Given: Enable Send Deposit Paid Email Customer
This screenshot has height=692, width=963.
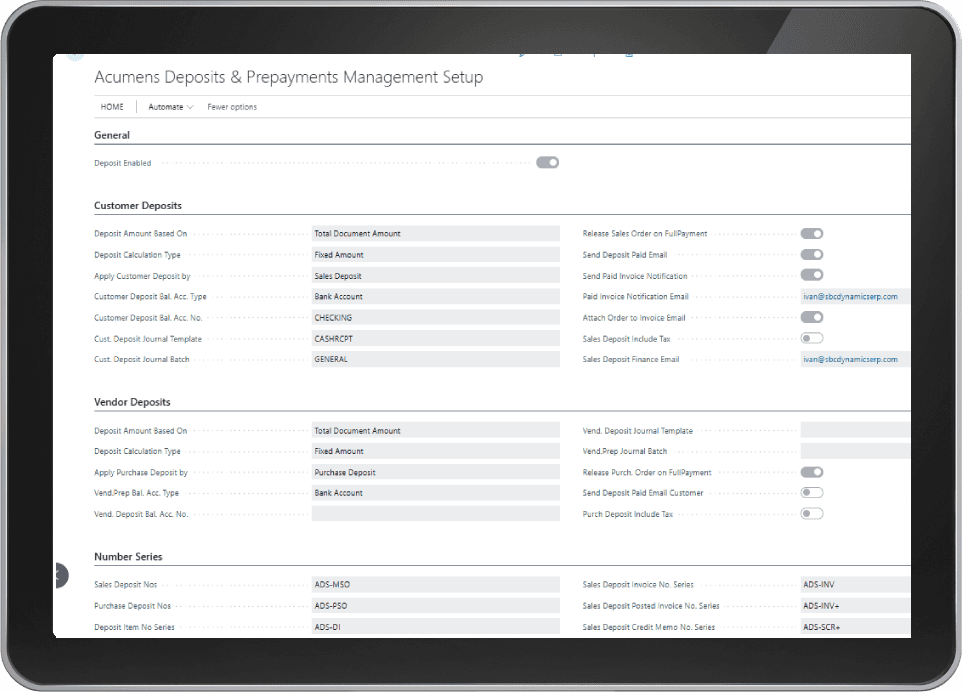Looking at the screenshot, I should pyautogui.click(x=811, y=492).
